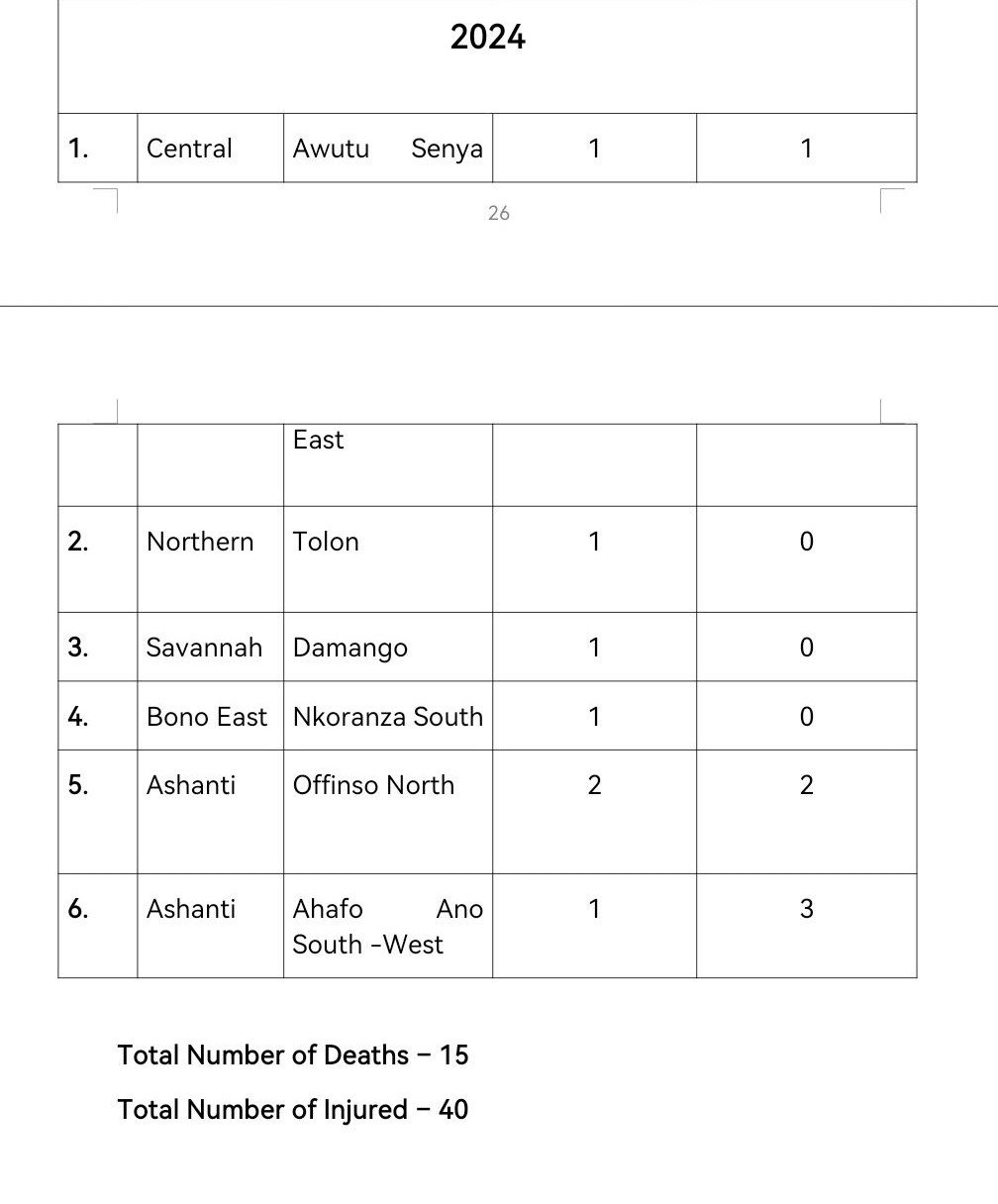The image size is (998, 1204).
Task: Click the Offinso North district cell
Action: tap(373, 785)
